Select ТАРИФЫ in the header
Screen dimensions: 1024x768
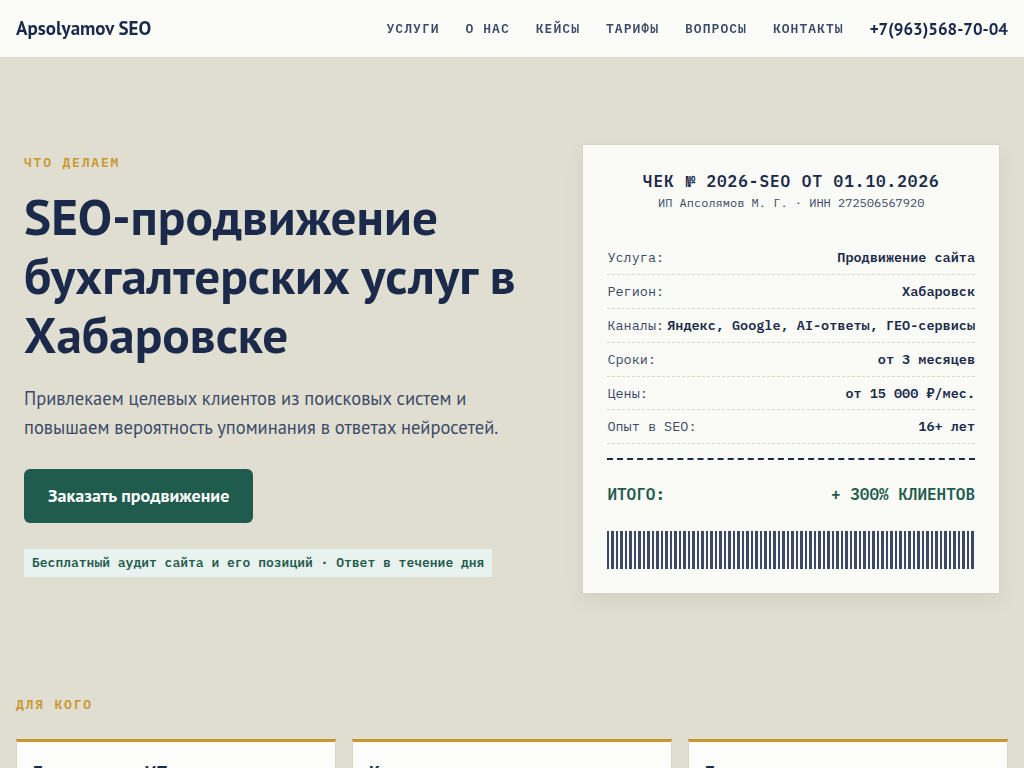click(632, 29)
